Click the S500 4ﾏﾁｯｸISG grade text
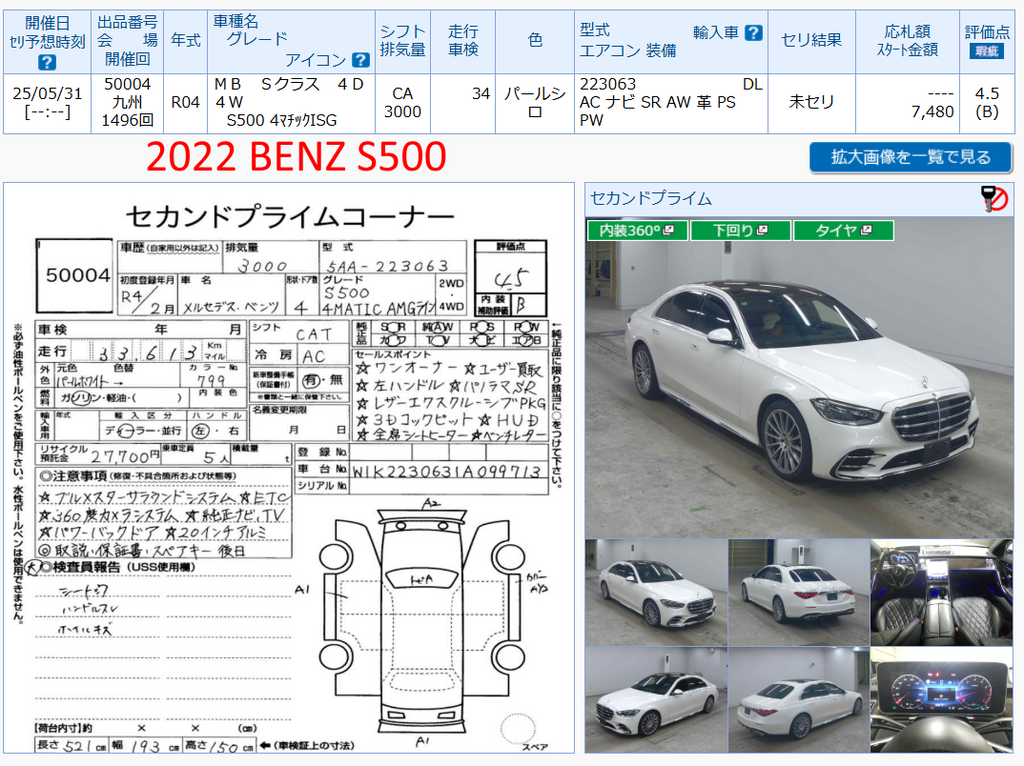Image resolution: width=1024 pixels, height=766 pixels. [x=281, y=121]
